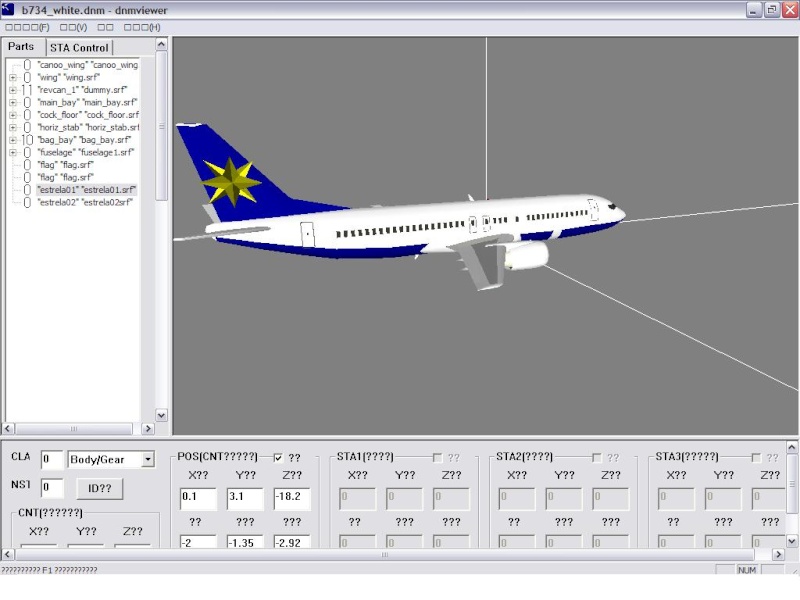Select "estrela02" tree row

tap(85, 203)
